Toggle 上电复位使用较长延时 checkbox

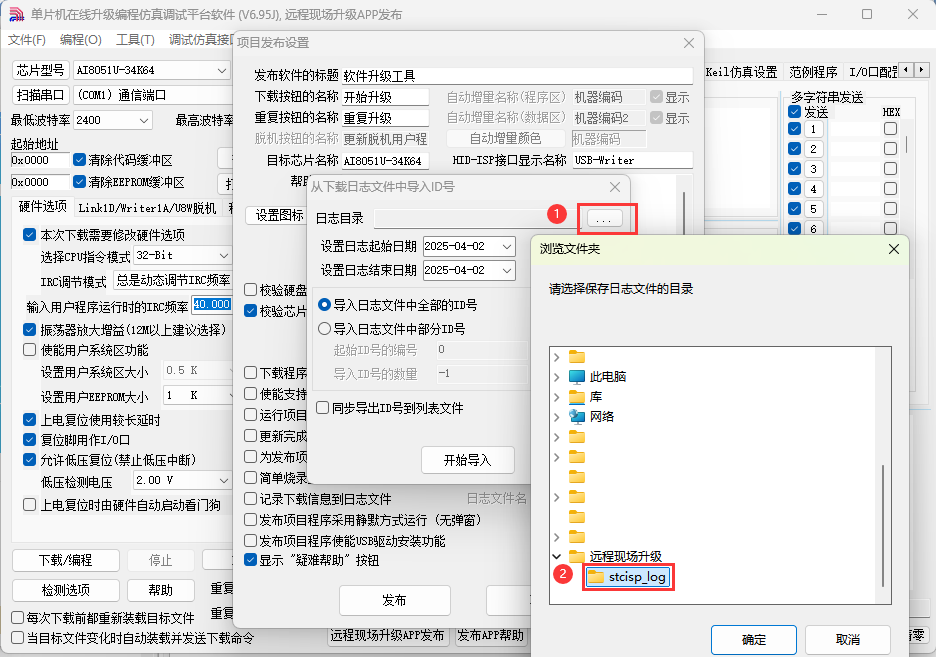tap(29, 420)
